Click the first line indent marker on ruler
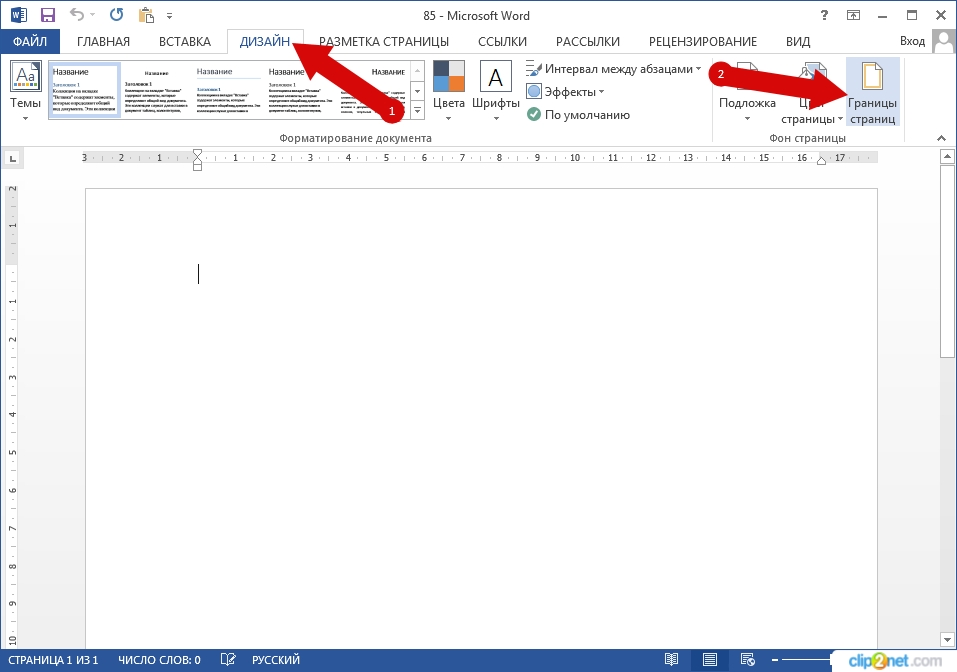The width and height of the screenshot is (957, 672). click(x=197, y=153)
